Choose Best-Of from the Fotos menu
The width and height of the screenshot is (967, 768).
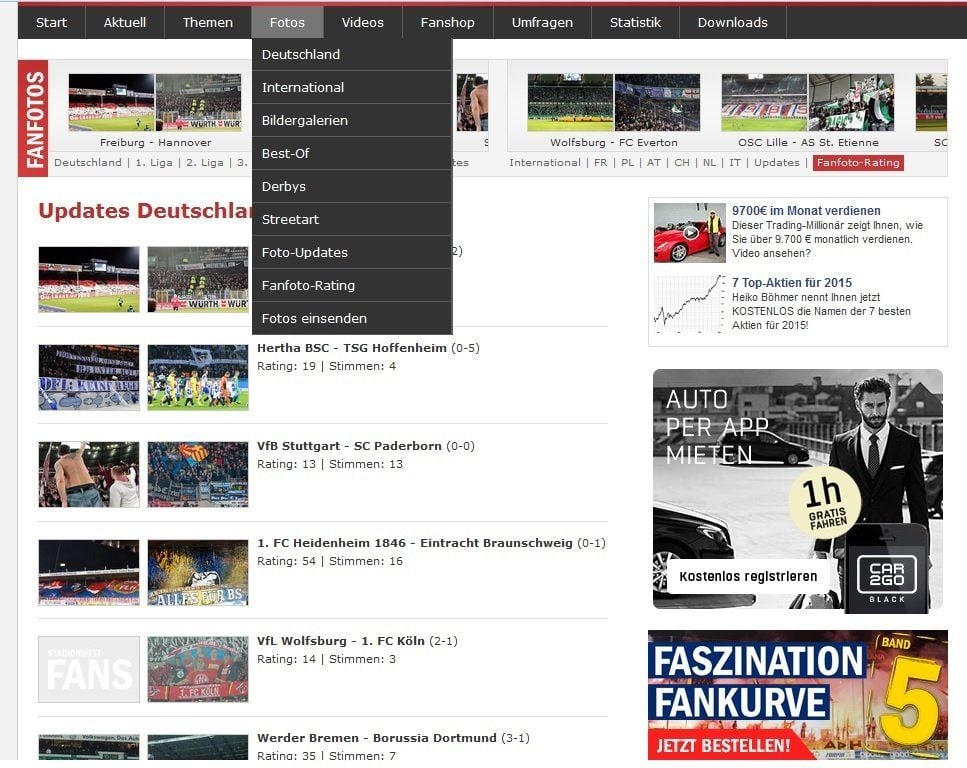coord(352,153)
